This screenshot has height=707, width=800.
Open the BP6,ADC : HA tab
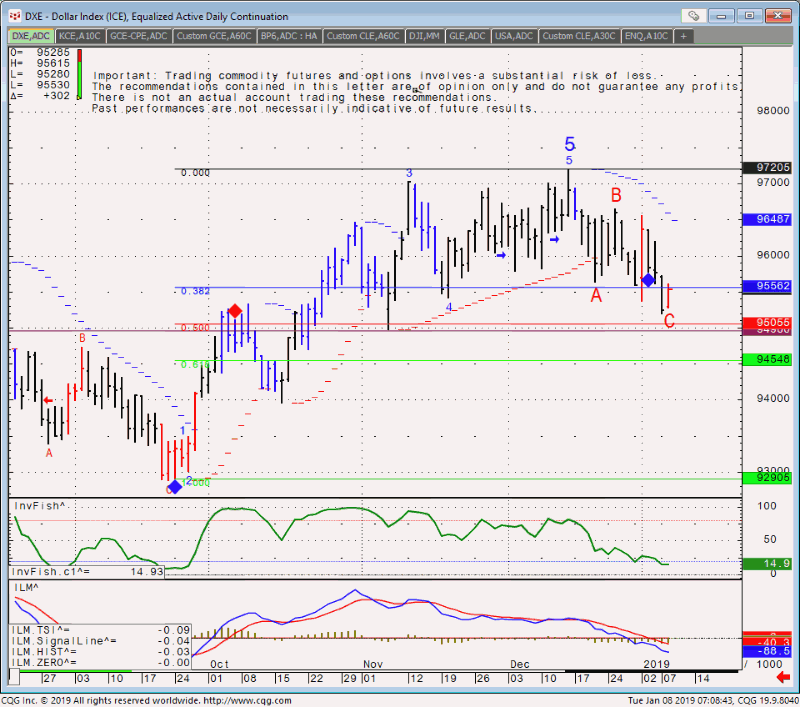point(290,36)
